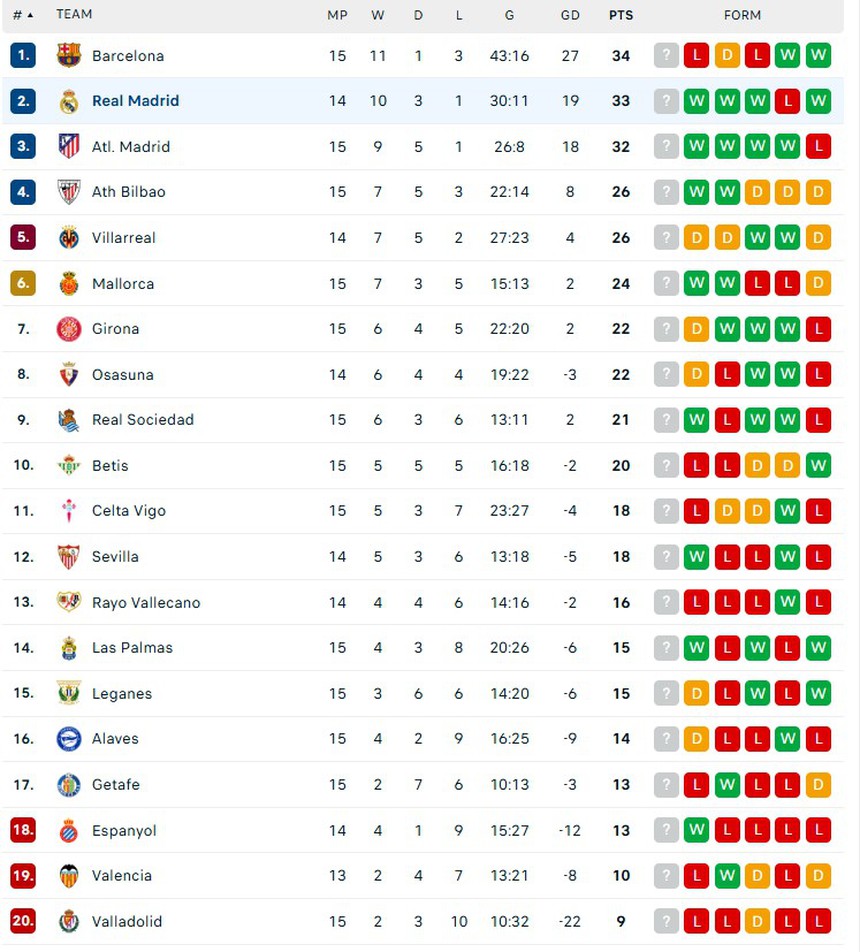Click the Villarreal yellow crest icon
Image resolution: width=860 pixels, height=952 pixels.
[69, 238]
